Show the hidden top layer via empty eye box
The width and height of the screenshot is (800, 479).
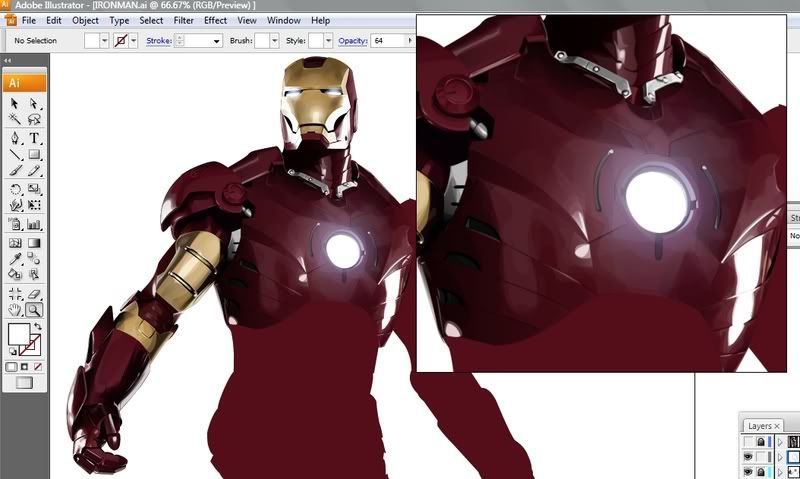pyautogui.click(x=748, y=442)
